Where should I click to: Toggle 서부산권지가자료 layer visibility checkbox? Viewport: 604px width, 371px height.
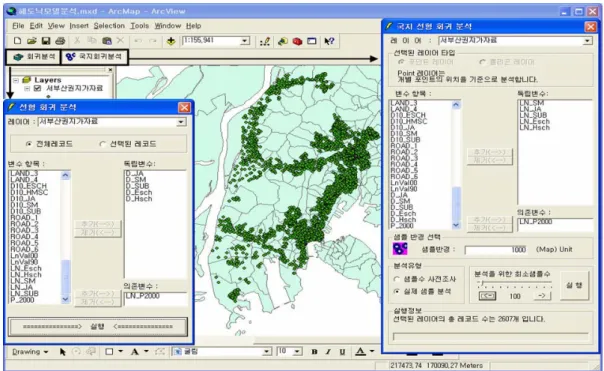coord(38,88)
